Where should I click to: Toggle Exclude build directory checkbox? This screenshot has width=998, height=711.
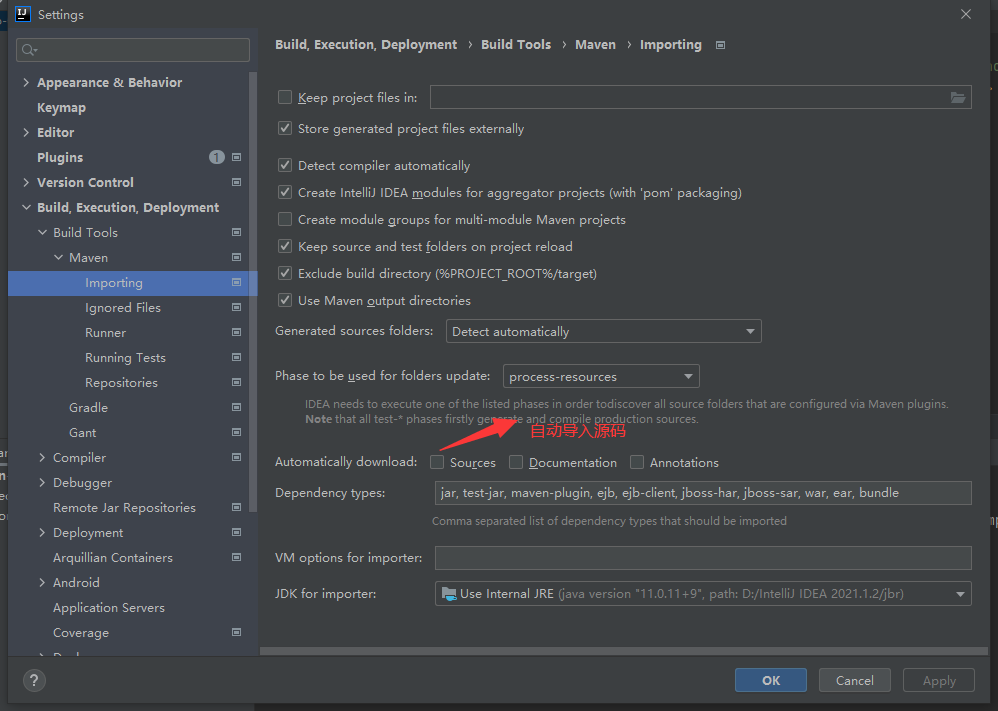285,273
